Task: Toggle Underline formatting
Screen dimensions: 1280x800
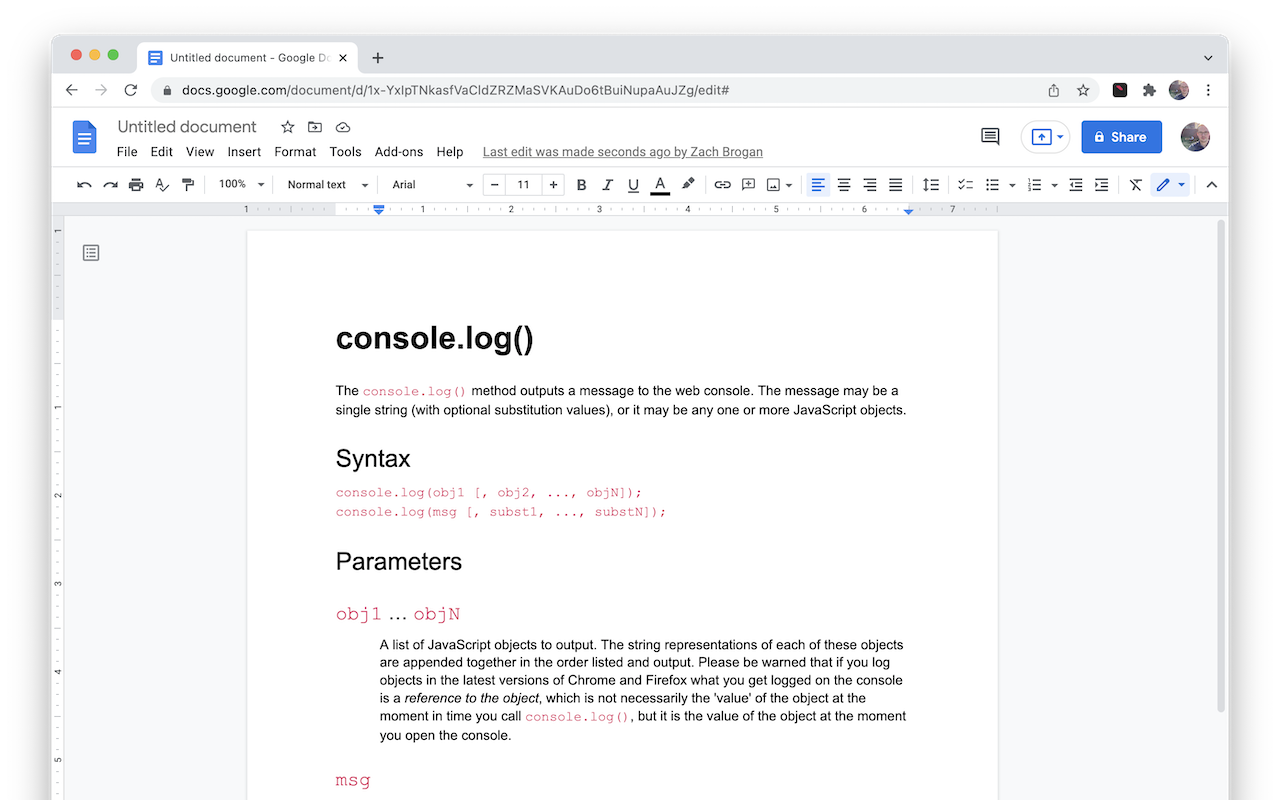Action: tap(633, 185)
